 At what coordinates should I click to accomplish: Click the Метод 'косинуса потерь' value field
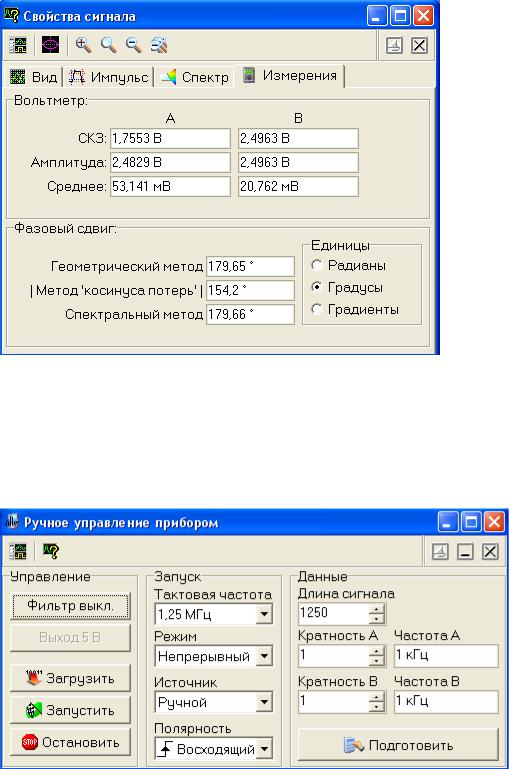pos(250,291)
